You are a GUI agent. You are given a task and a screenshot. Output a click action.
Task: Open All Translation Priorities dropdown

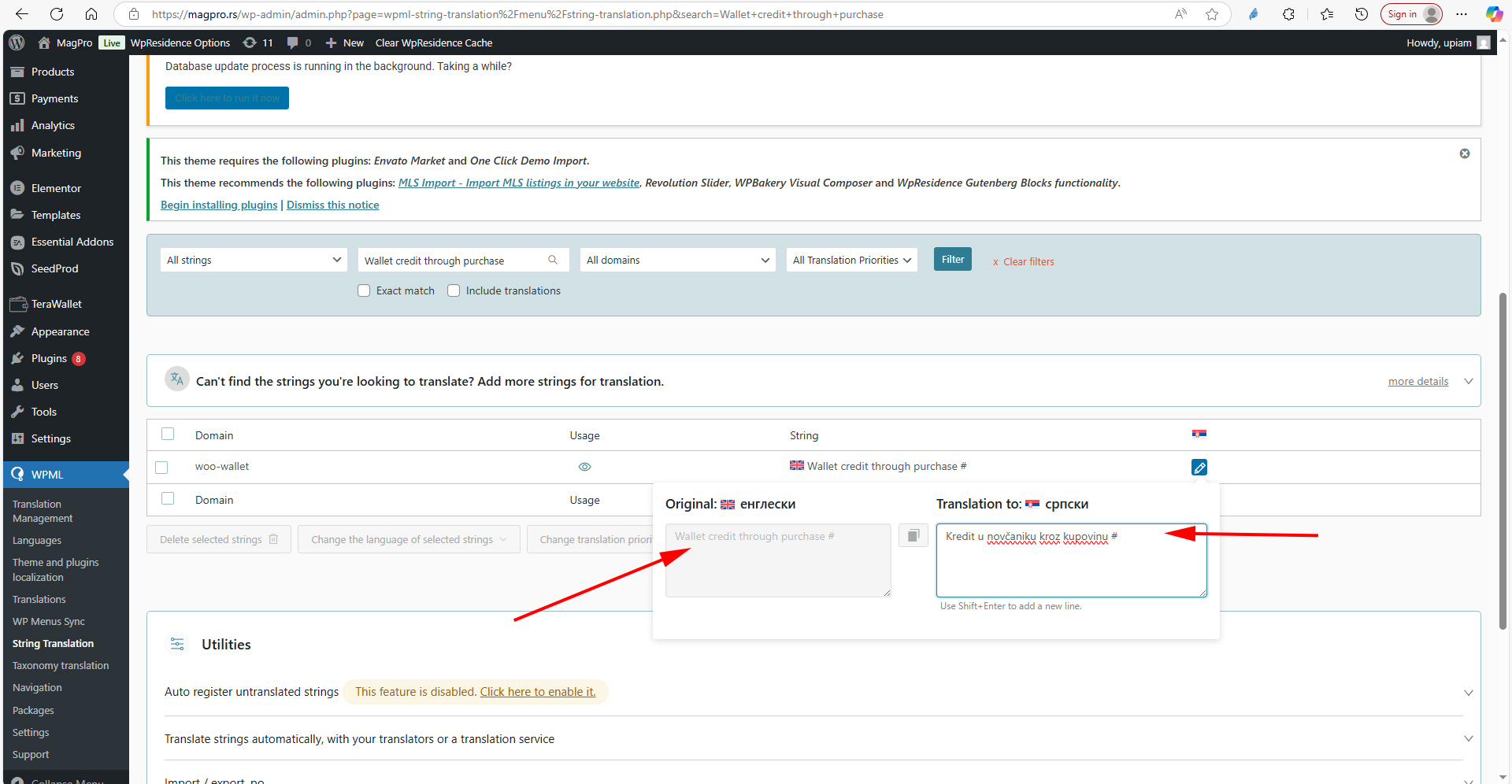(x=852, y=260)
